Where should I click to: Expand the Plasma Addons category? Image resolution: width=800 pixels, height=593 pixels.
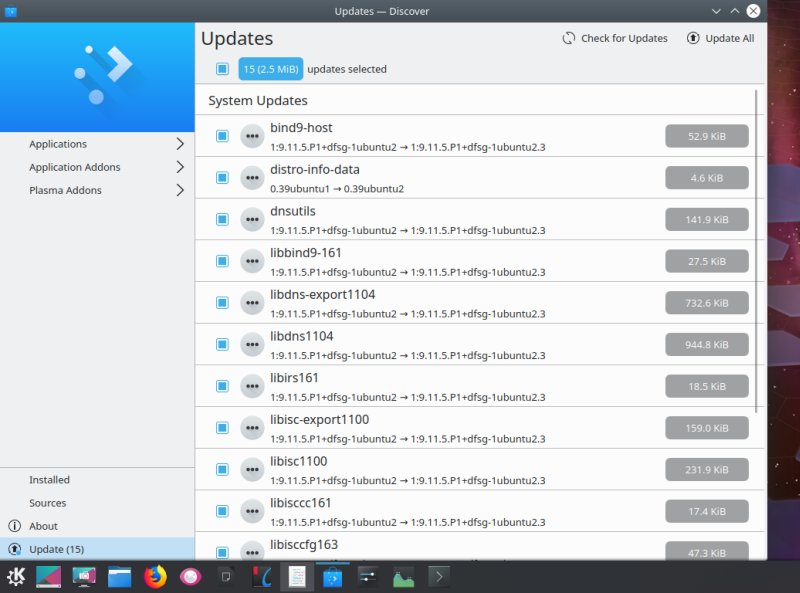pyautogui.click(x=98, y=190)
